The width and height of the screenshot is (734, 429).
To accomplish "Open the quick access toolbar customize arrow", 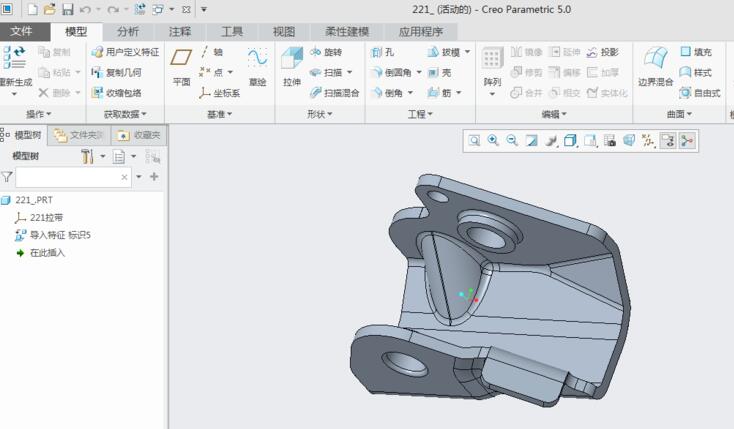I will pyautogui.click(x=204, y=9).
